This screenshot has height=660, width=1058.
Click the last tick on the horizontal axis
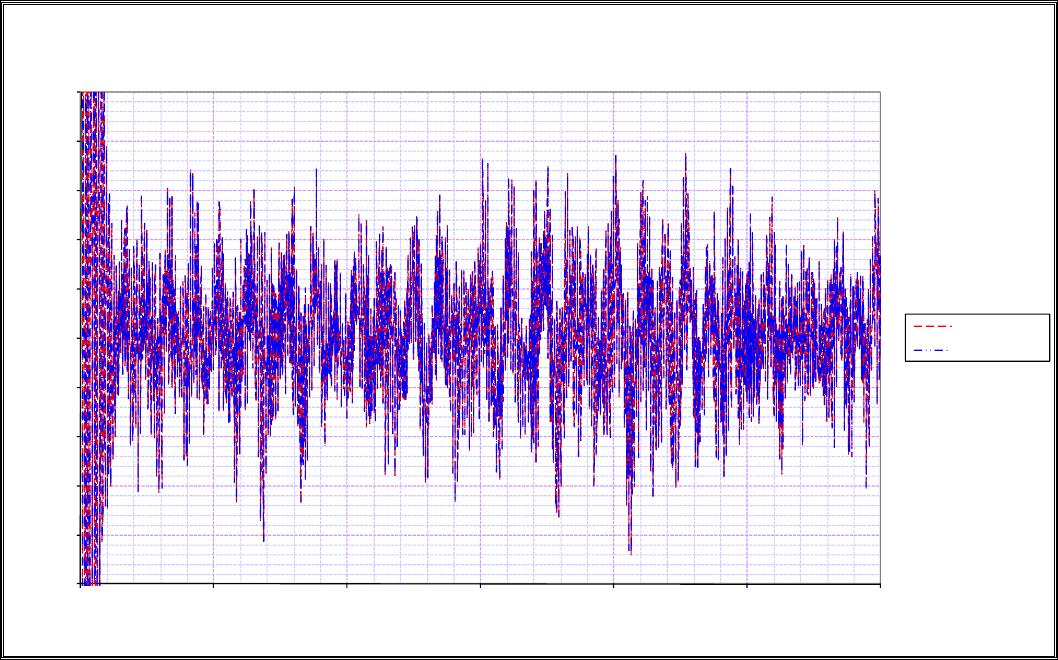pyautogui.click(x=880, y=586)
